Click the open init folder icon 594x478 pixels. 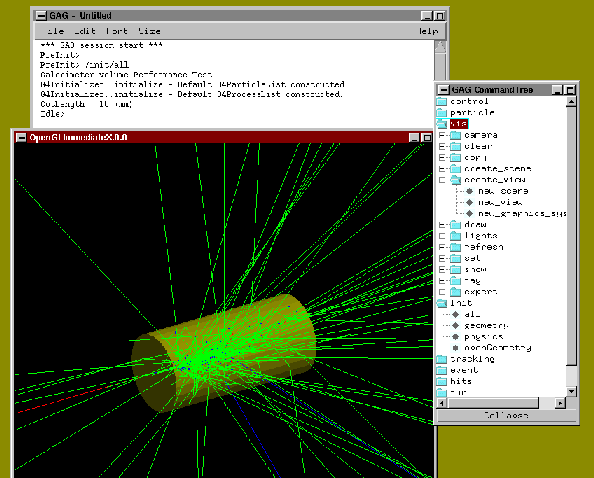pyautogui.click(x=442, y=303)
